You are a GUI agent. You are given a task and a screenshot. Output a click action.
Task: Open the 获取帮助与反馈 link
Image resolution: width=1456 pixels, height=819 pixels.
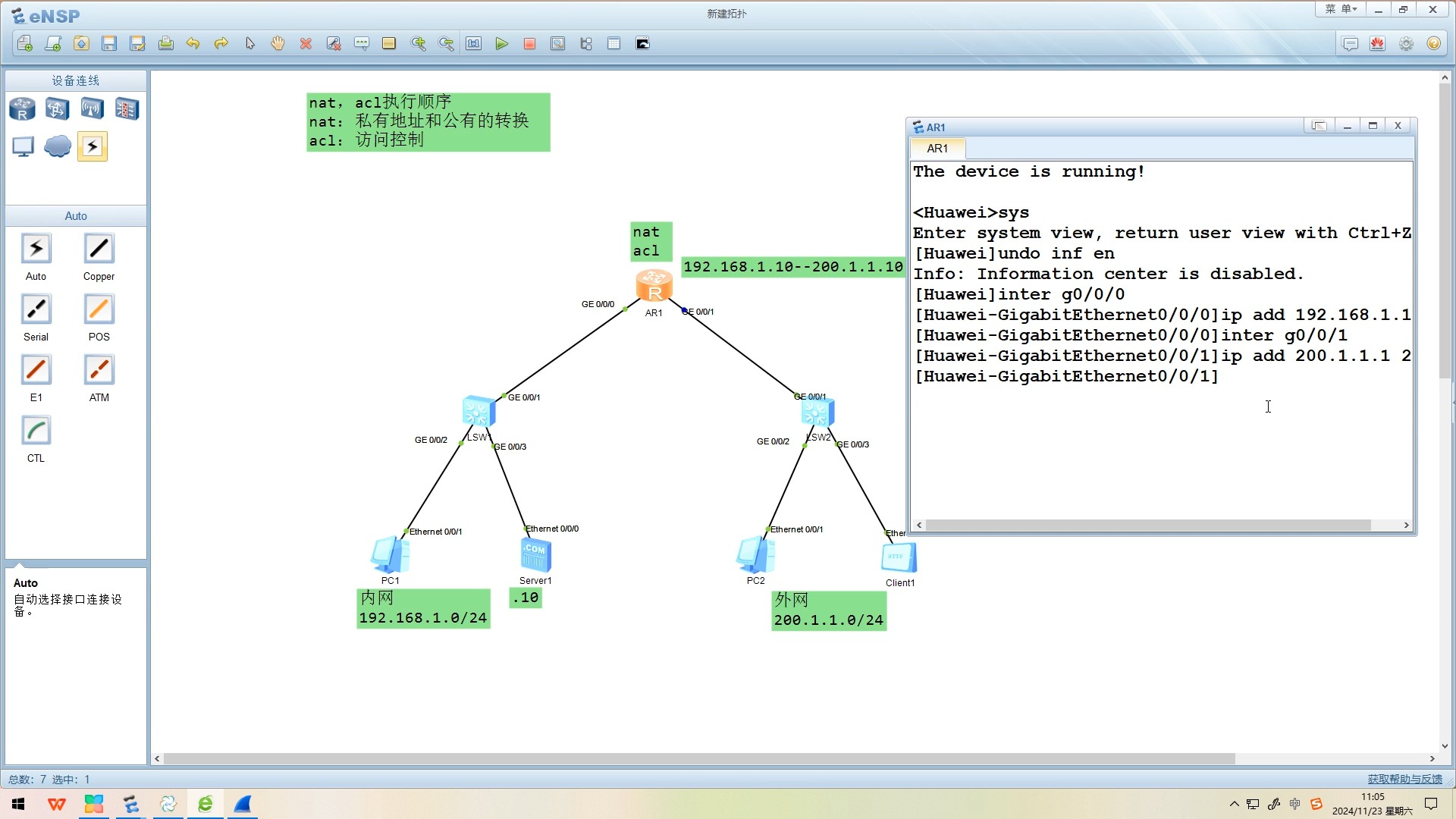click(x=1404, y=779)
